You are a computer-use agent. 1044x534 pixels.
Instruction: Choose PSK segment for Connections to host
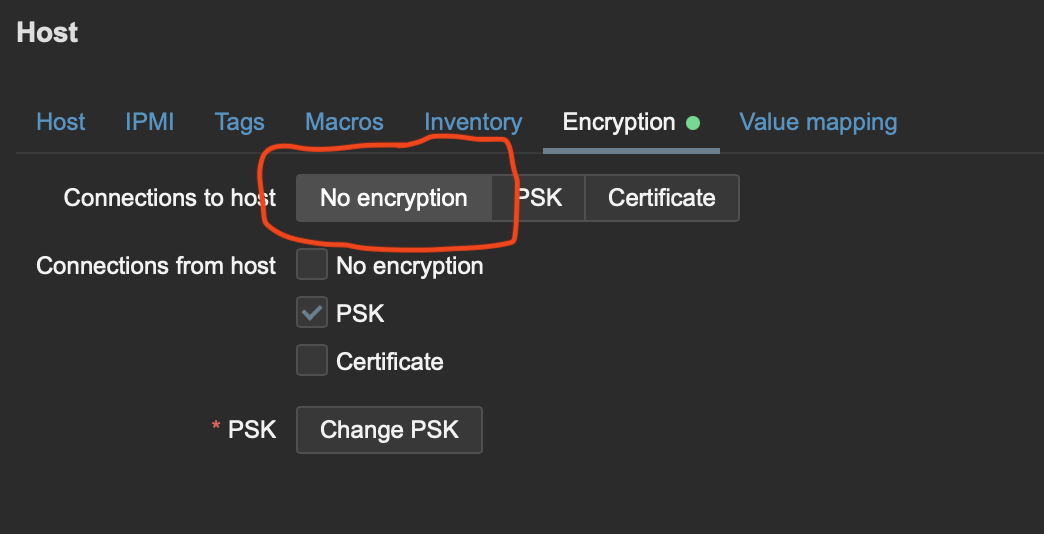coord(540,198)
